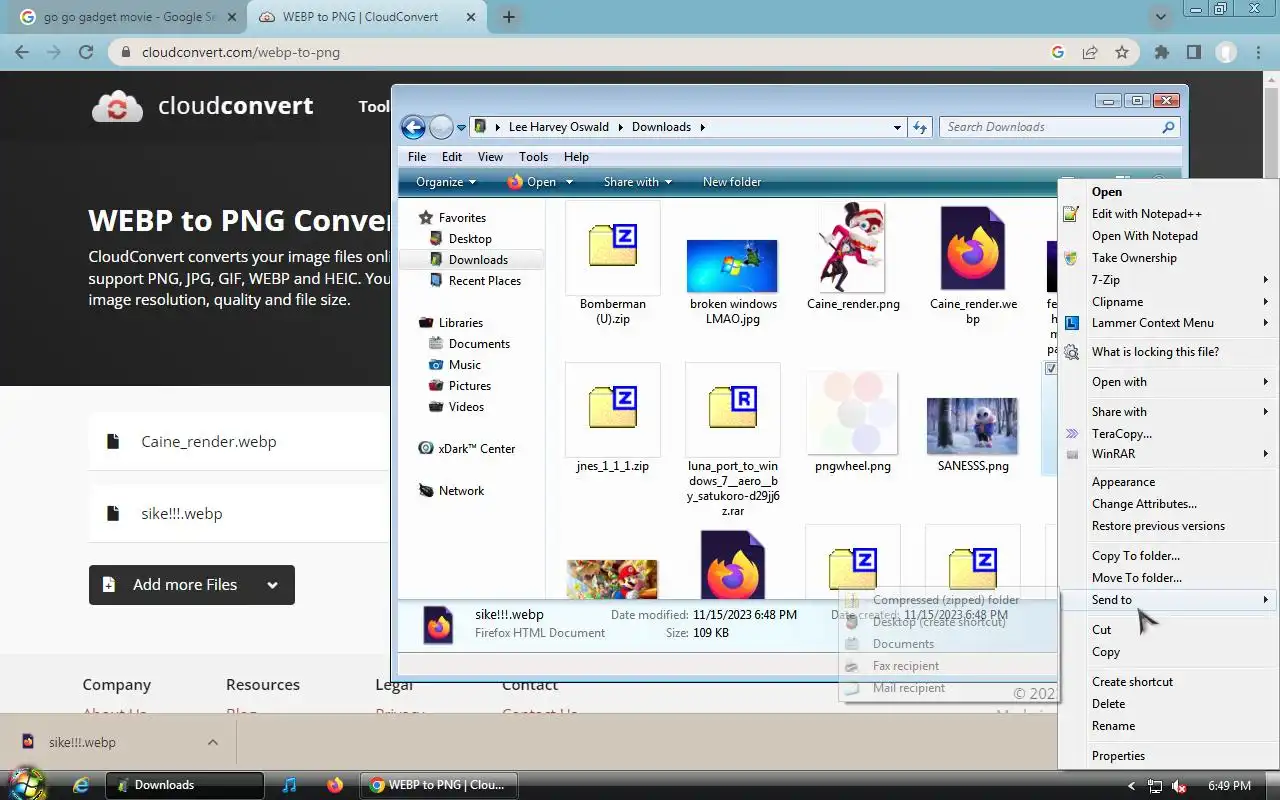
Task: Select the luna_port_to_windows_7 rar archive icon
Action: 733,409
